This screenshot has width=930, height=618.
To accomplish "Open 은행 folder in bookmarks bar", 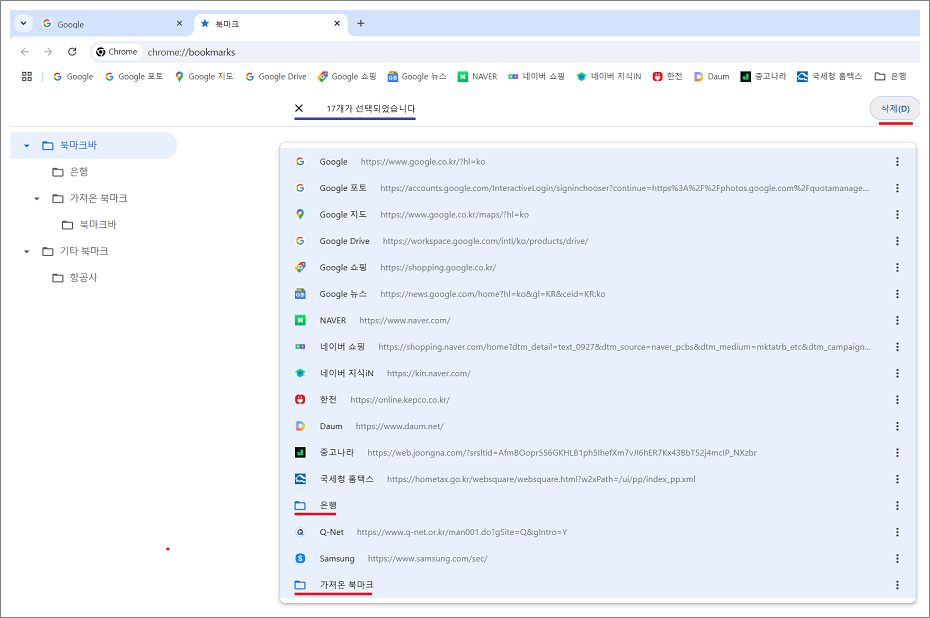I will 890,77.
